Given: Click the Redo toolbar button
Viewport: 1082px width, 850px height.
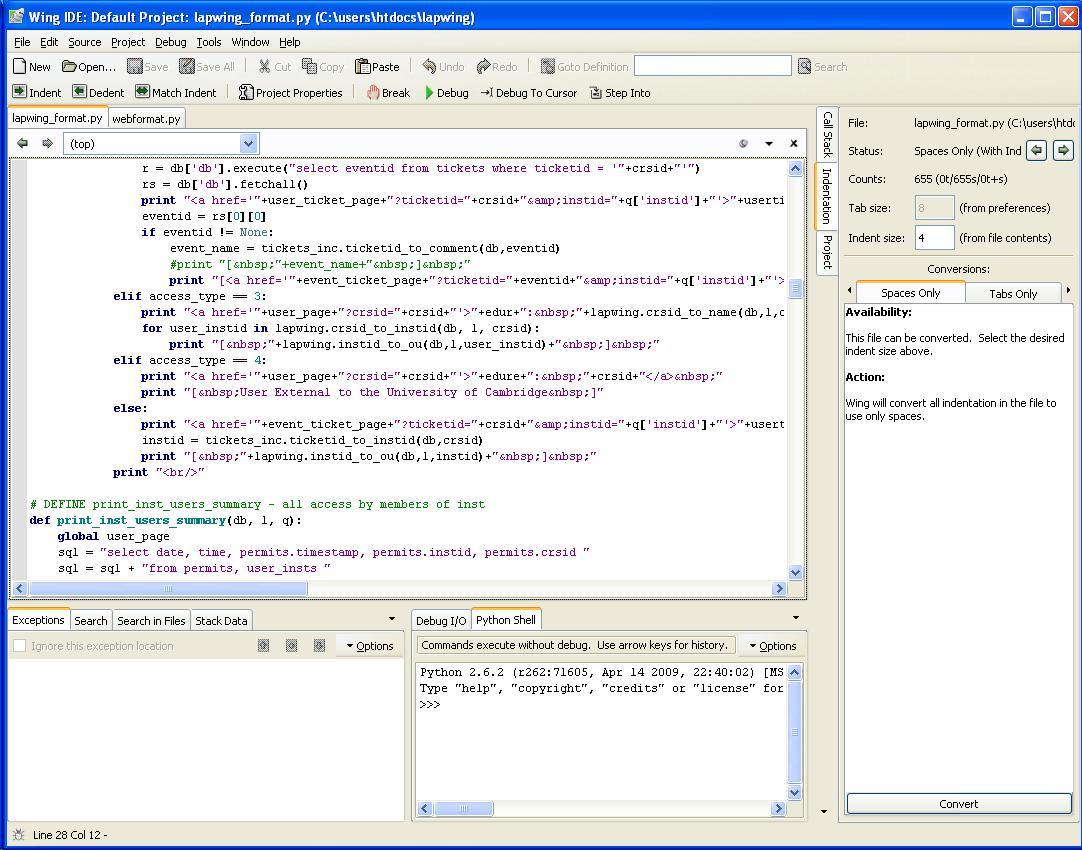Looking at the screenshot, I should coord(497,67).
